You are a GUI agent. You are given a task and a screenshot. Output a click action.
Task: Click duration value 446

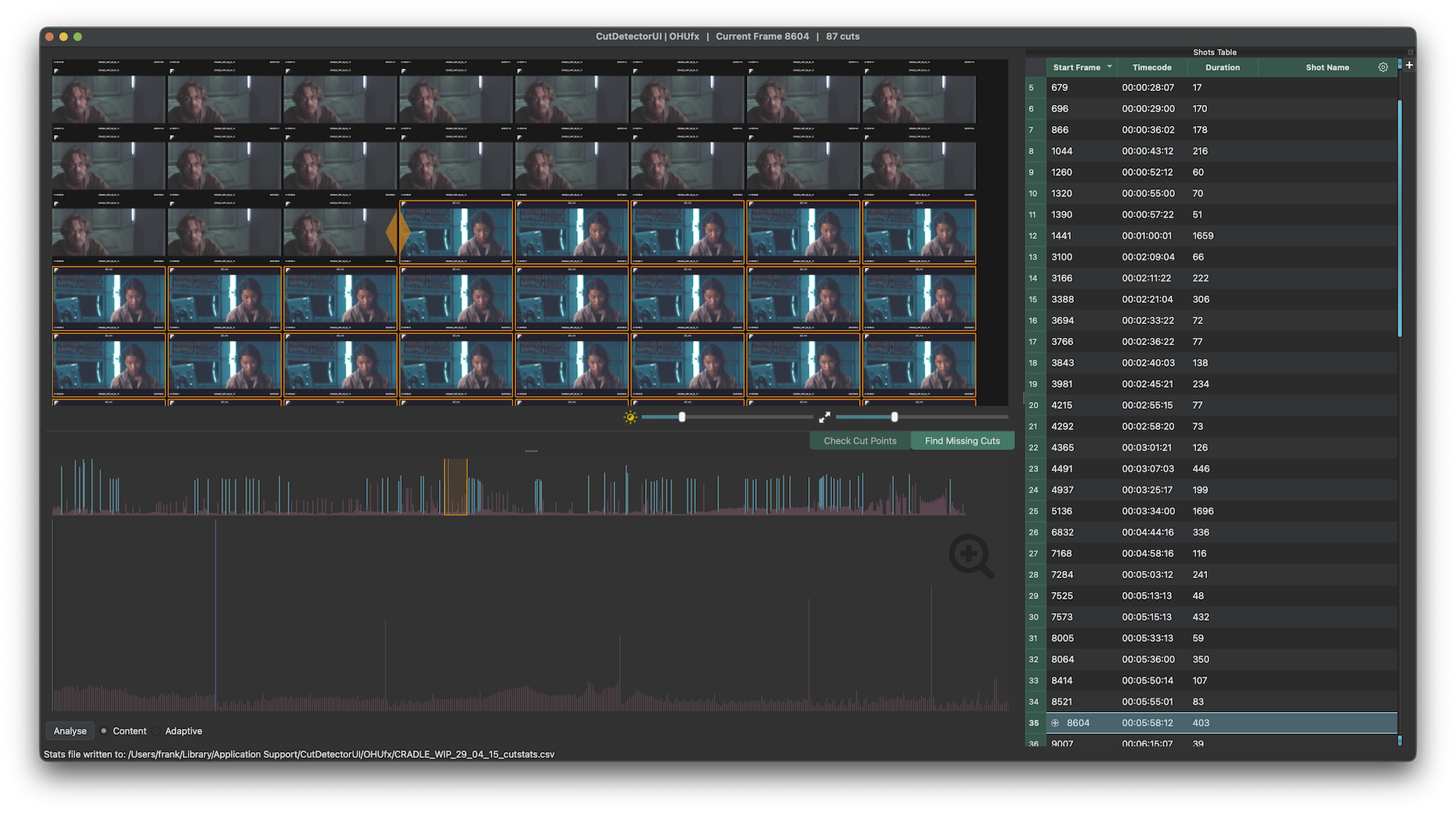pyautogui.click(x=1200, y=469)
